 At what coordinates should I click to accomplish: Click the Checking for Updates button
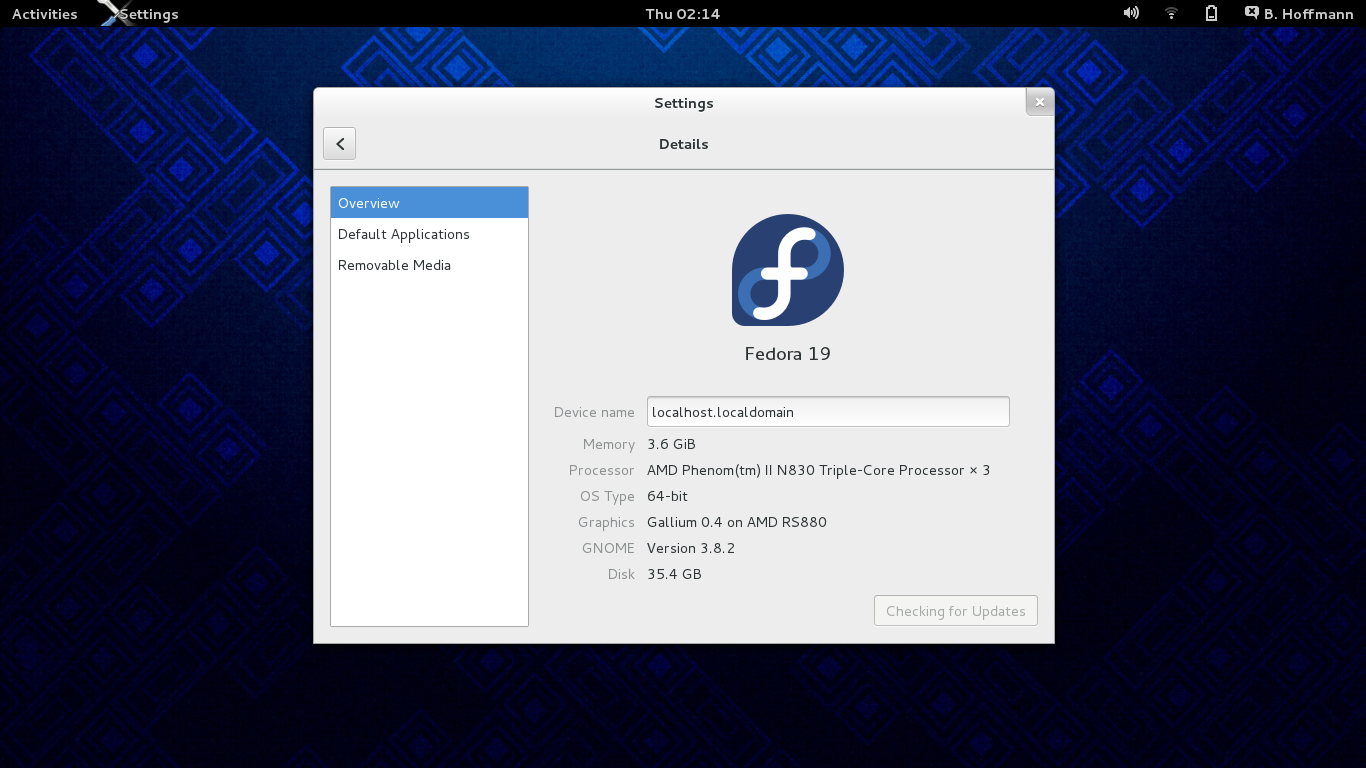(x=956, y=611)
